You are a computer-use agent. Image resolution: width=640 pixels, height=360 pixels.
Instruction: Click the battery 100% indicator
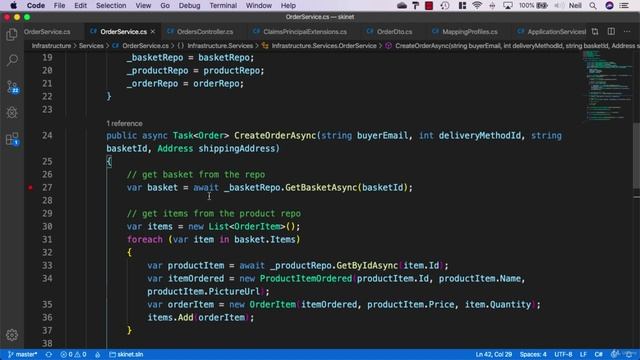[x=533, y=5]
